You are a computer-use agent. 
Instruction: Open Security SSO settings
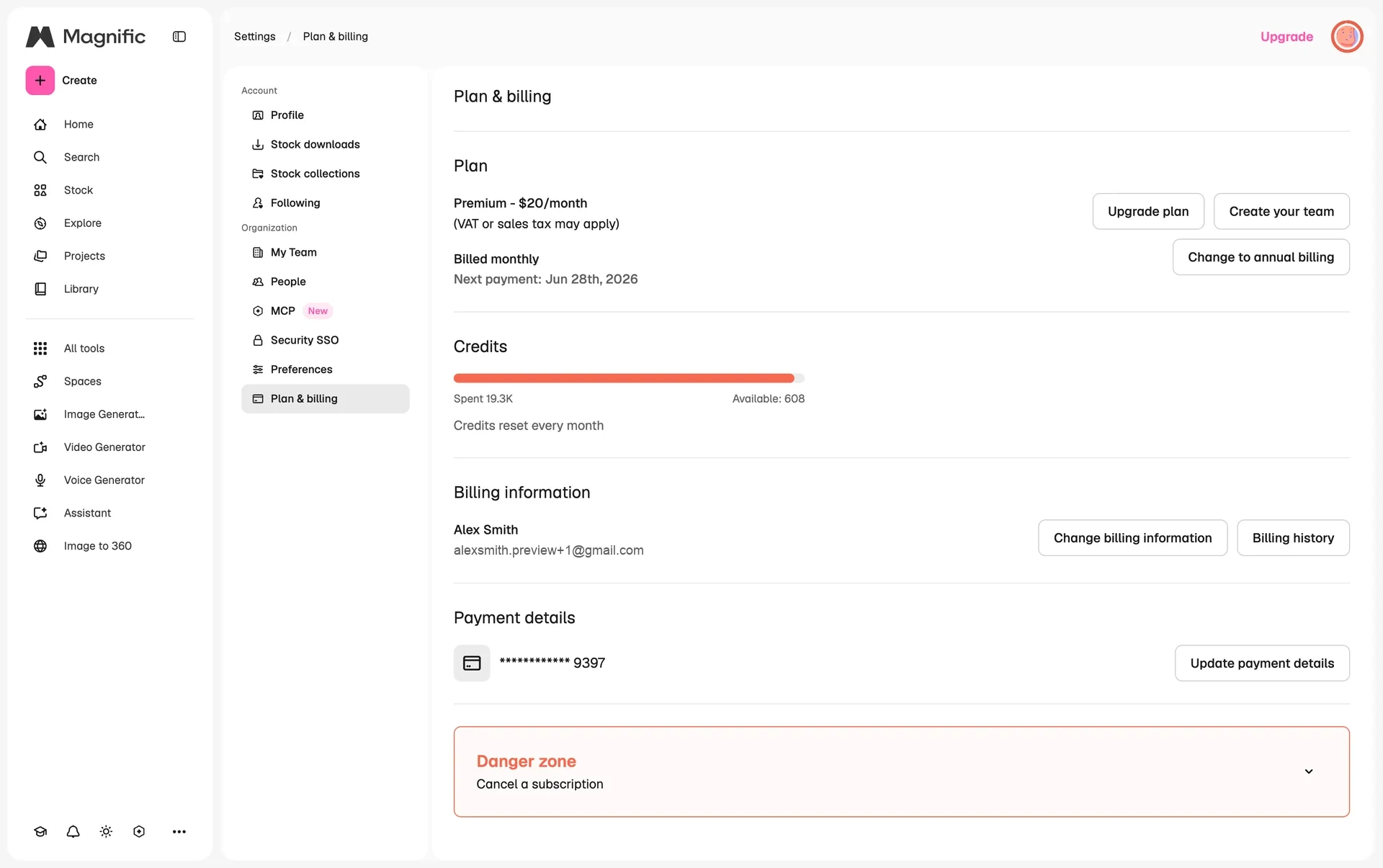[x=326, y=340]
